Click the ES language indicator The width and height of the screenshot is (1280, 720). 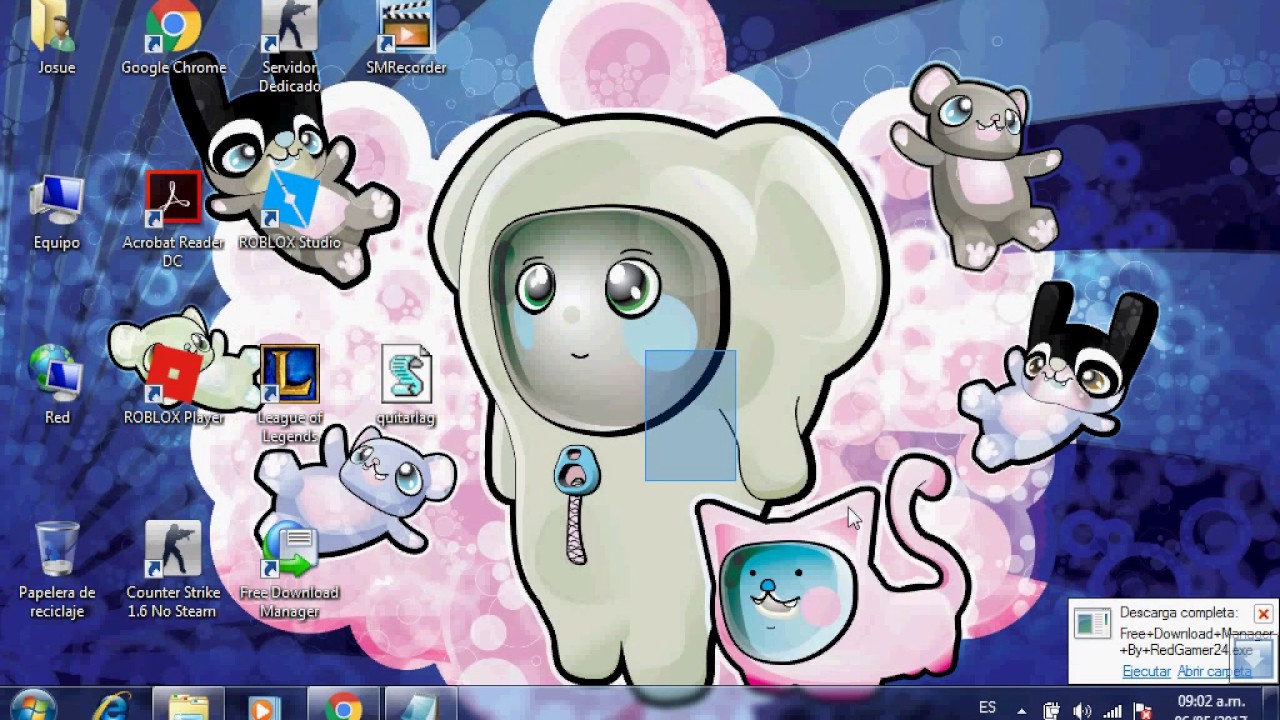coord(987,708)
